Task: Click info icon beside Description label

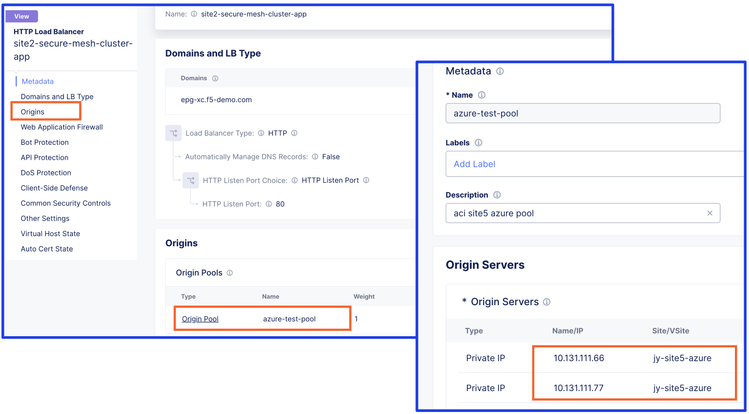Action: (x=497, y=195)
